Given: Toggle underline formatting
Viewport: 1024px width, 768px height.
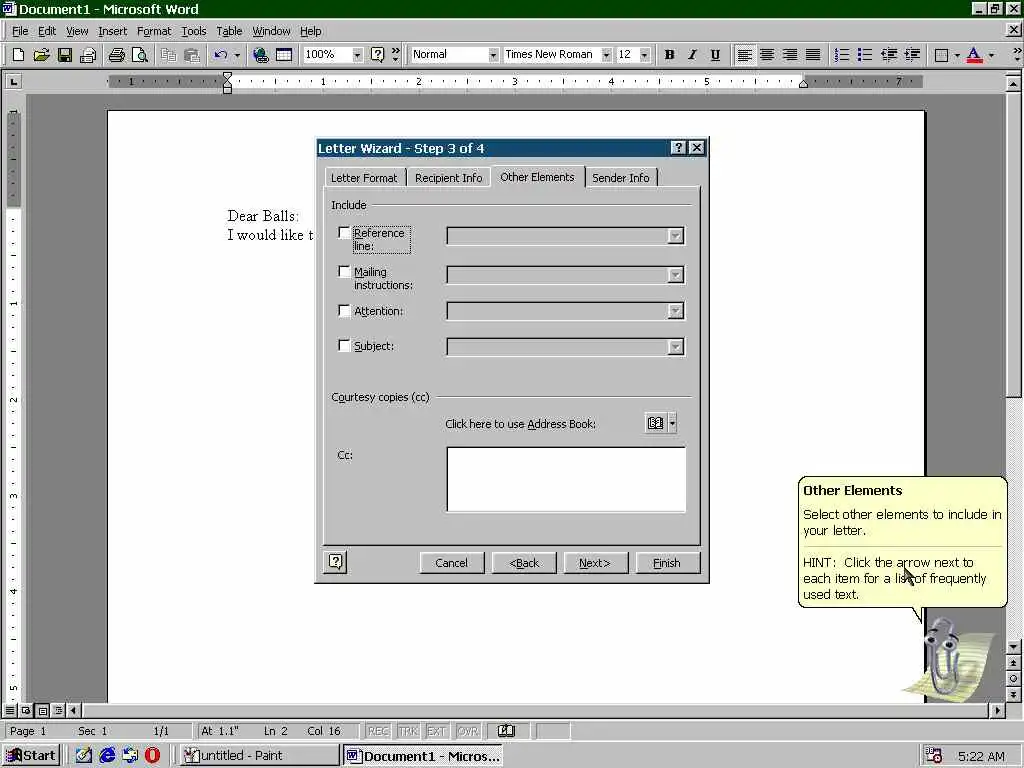Looking at the screenshot, I should click(715, 55).
